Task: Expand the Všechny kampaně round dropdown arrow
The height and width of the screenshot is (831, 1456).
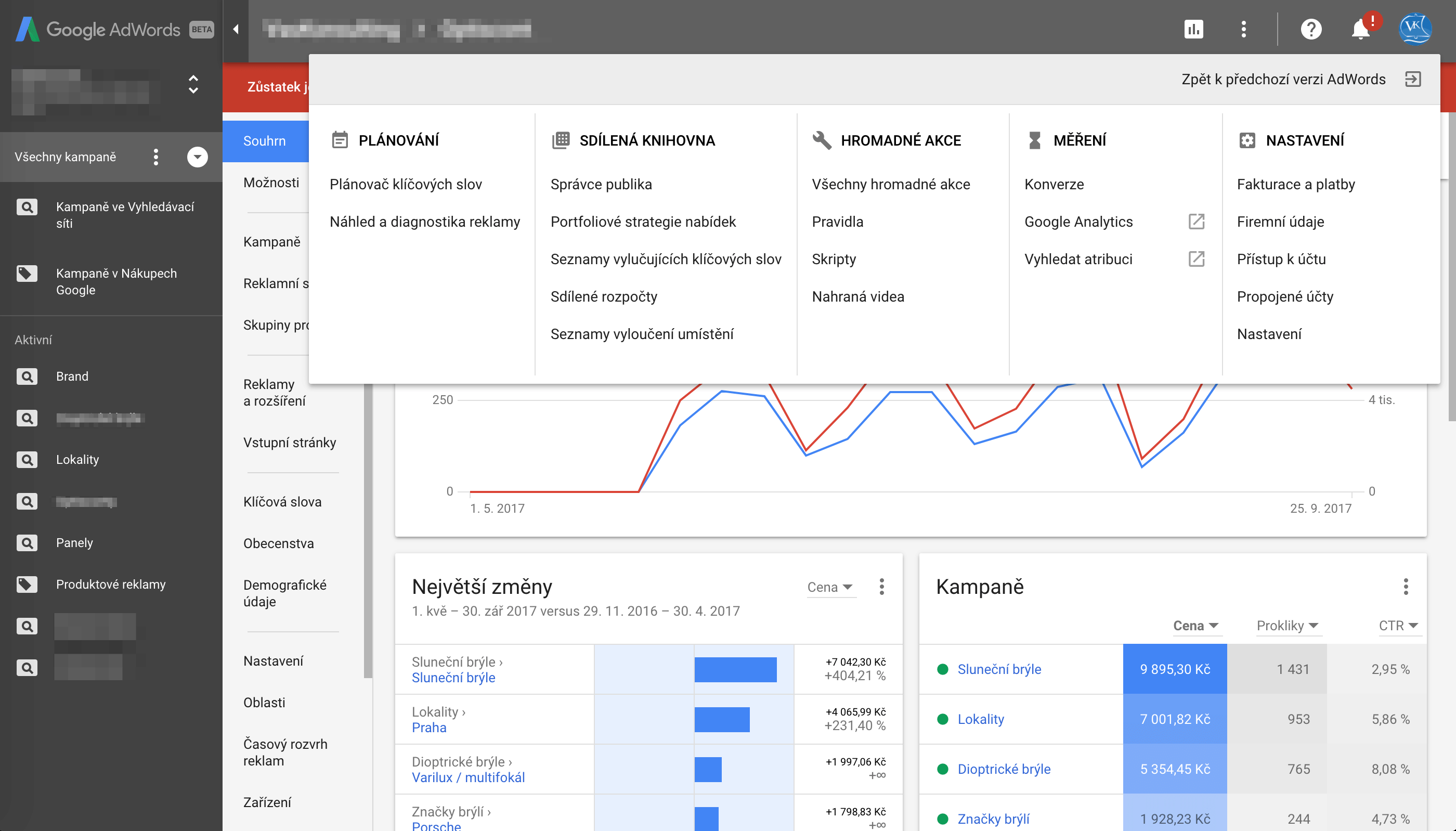Action: pyautogui.click(x=198, y=157)
